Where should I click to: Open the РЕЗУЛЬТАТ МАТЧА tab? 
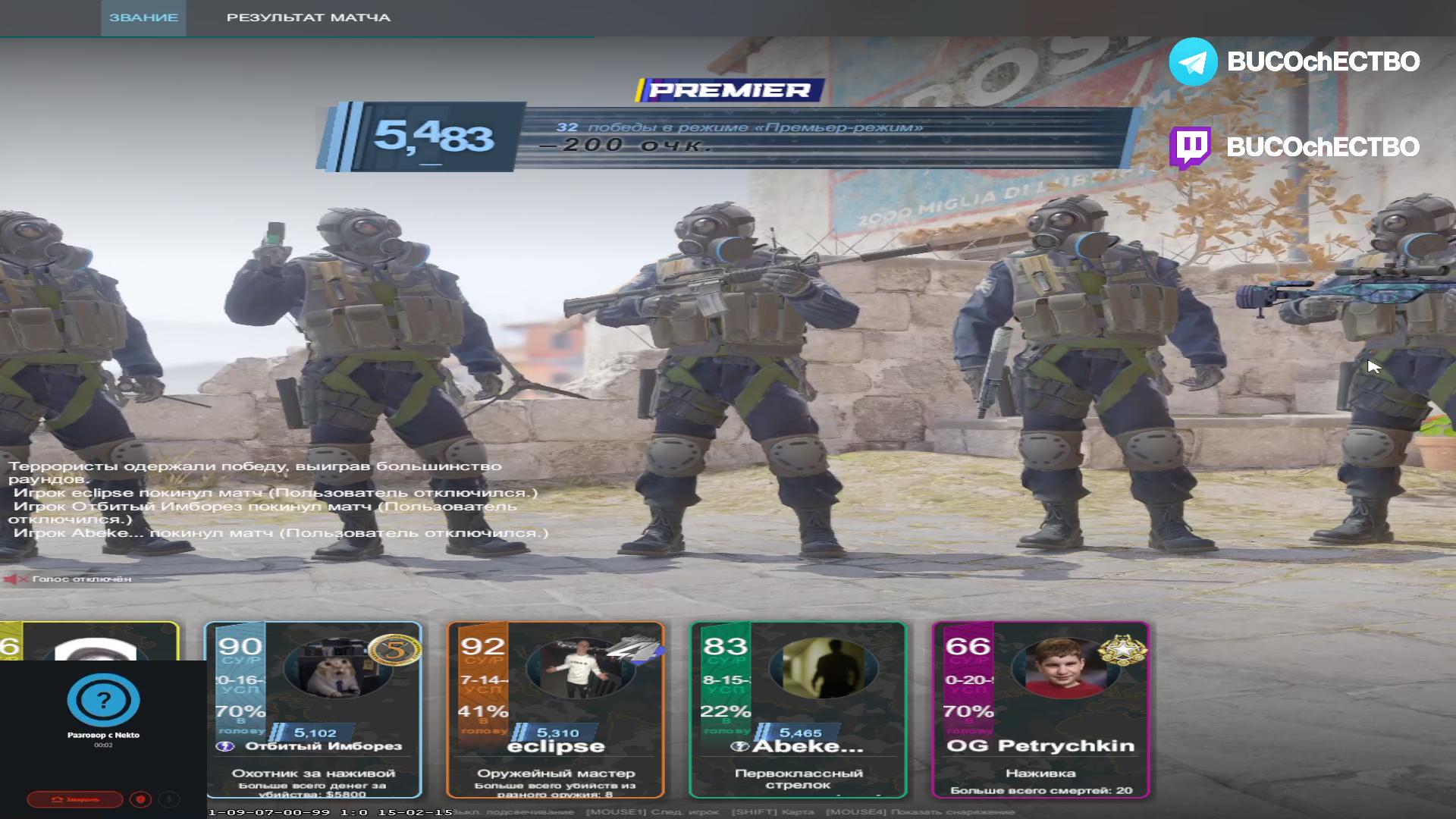[309, 17]
